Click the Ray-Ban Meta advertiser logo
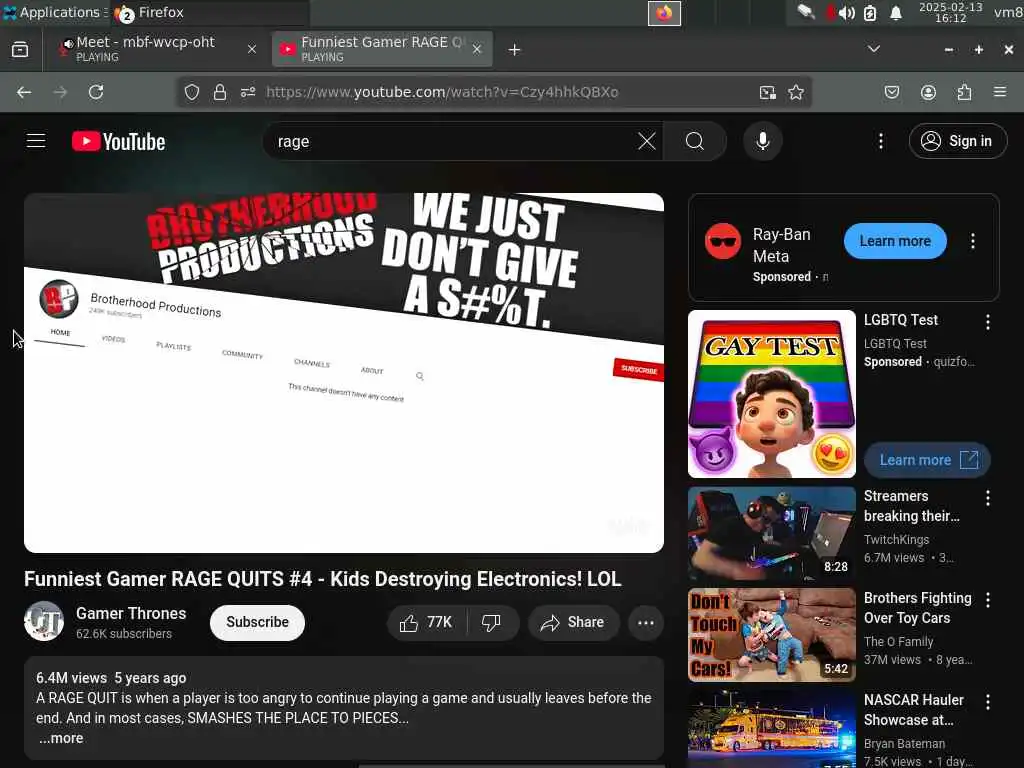Screen dimensions: 1024x768 [x=723, y=241]
